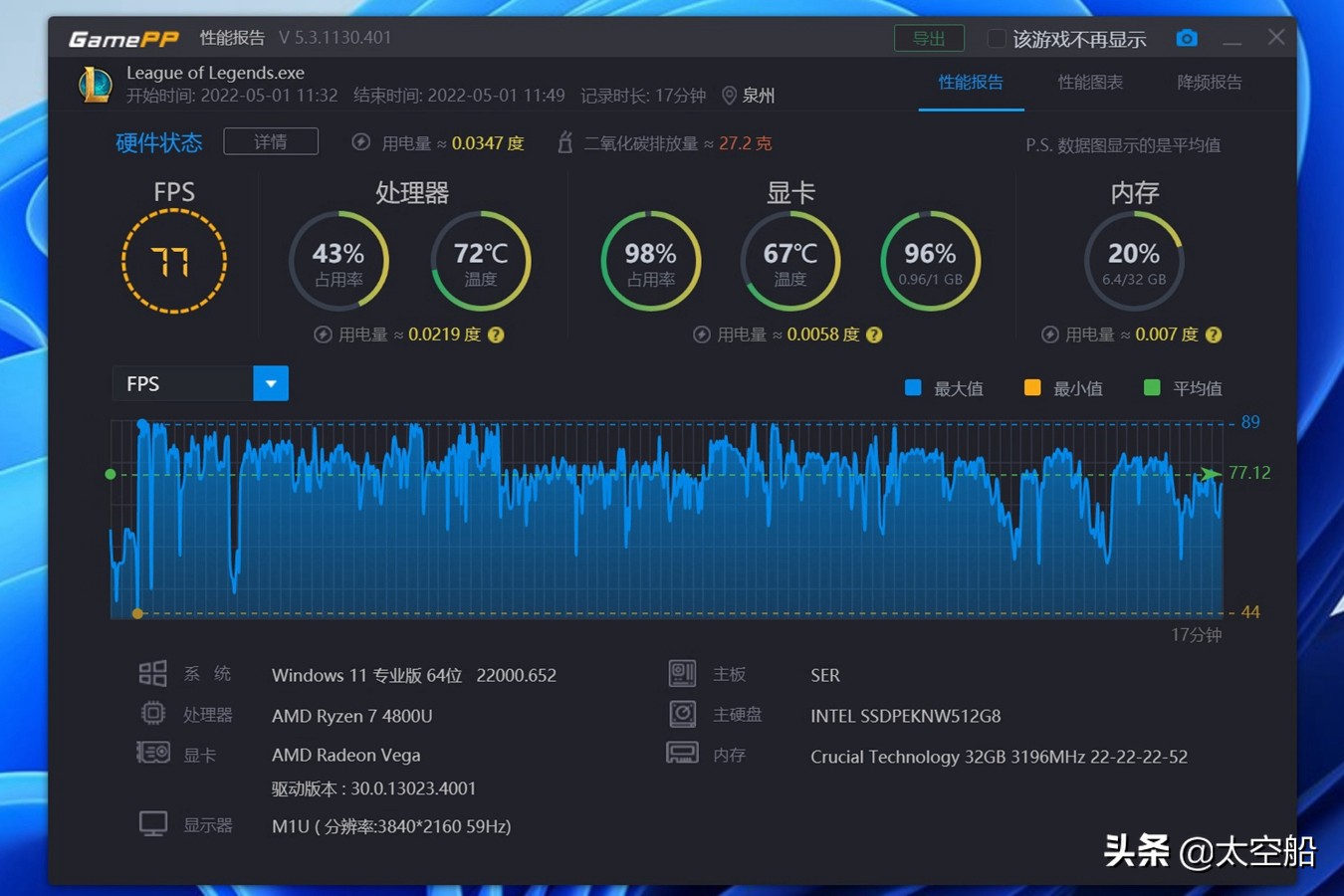Click the Crucial Technology 32GB memory text

[999, 757]
